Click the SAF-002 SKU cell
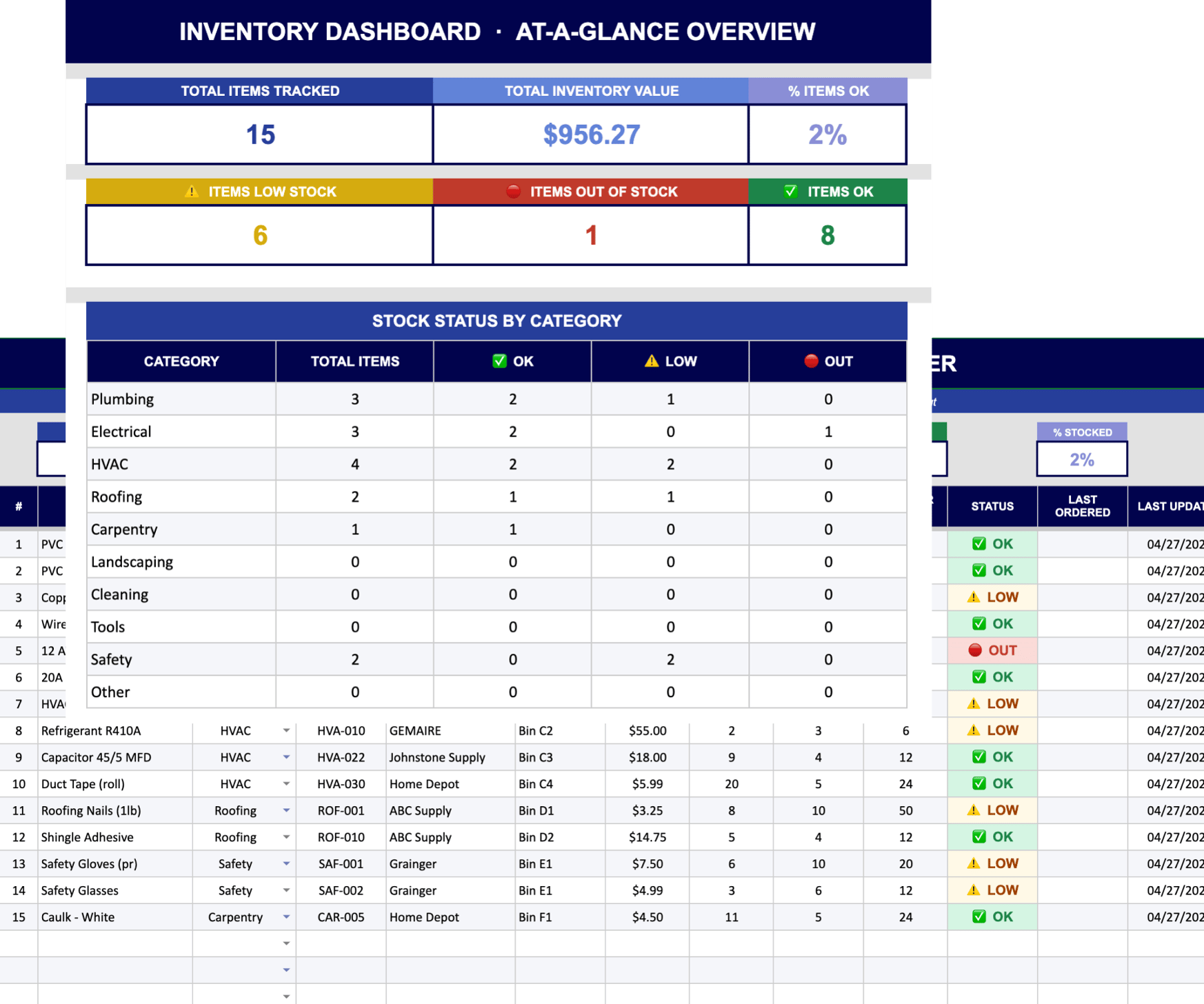Viewport: 1204px width, 1004px height. [x=341, y=890]
